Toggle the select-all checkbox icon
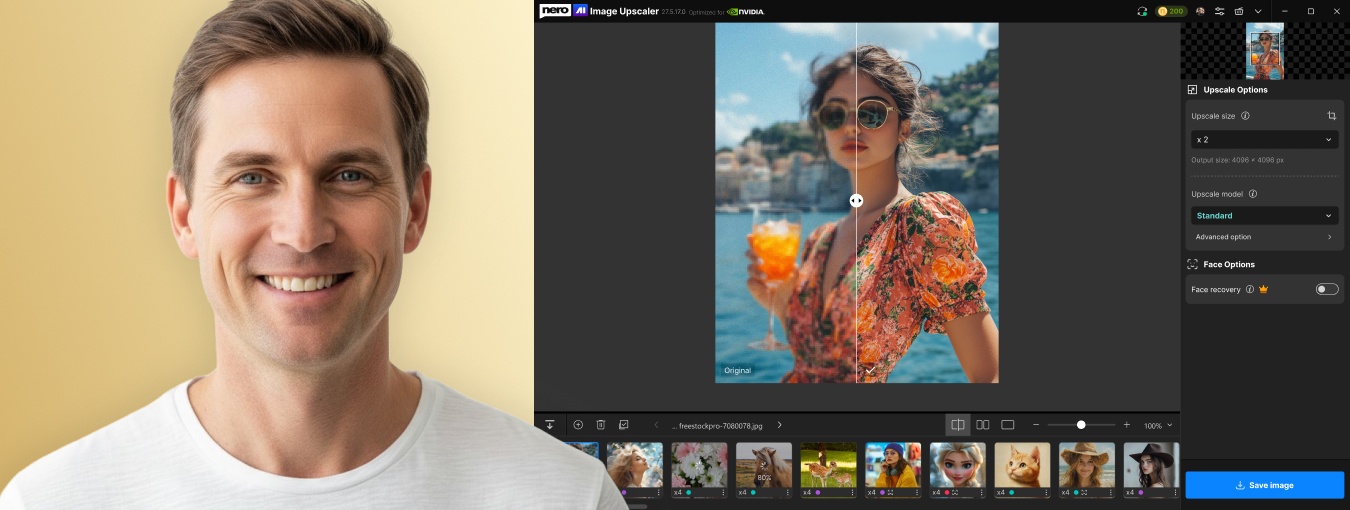 [624, 425]
